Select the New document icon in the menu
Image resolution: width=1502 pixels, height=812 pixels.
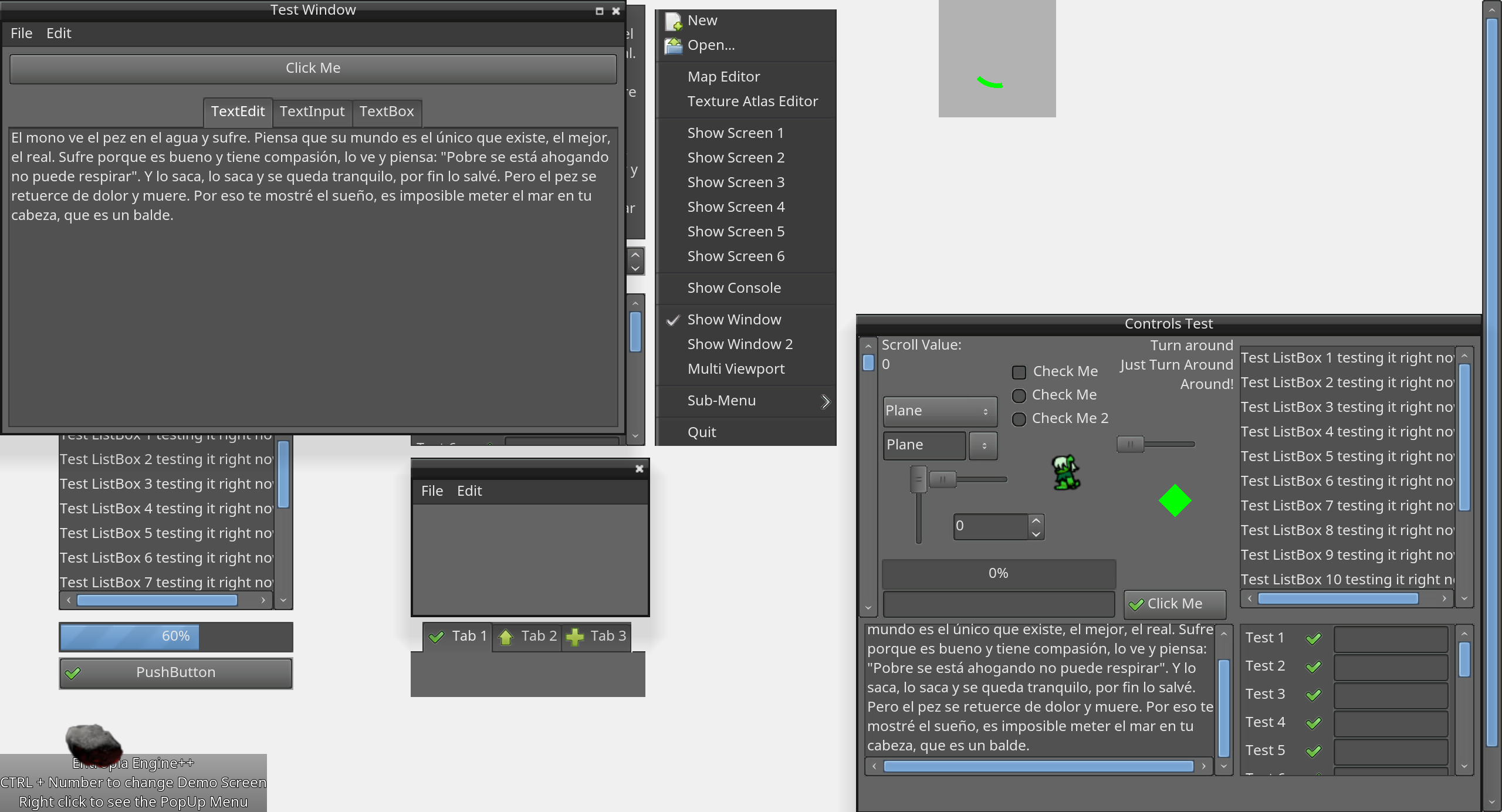point(672,21)
